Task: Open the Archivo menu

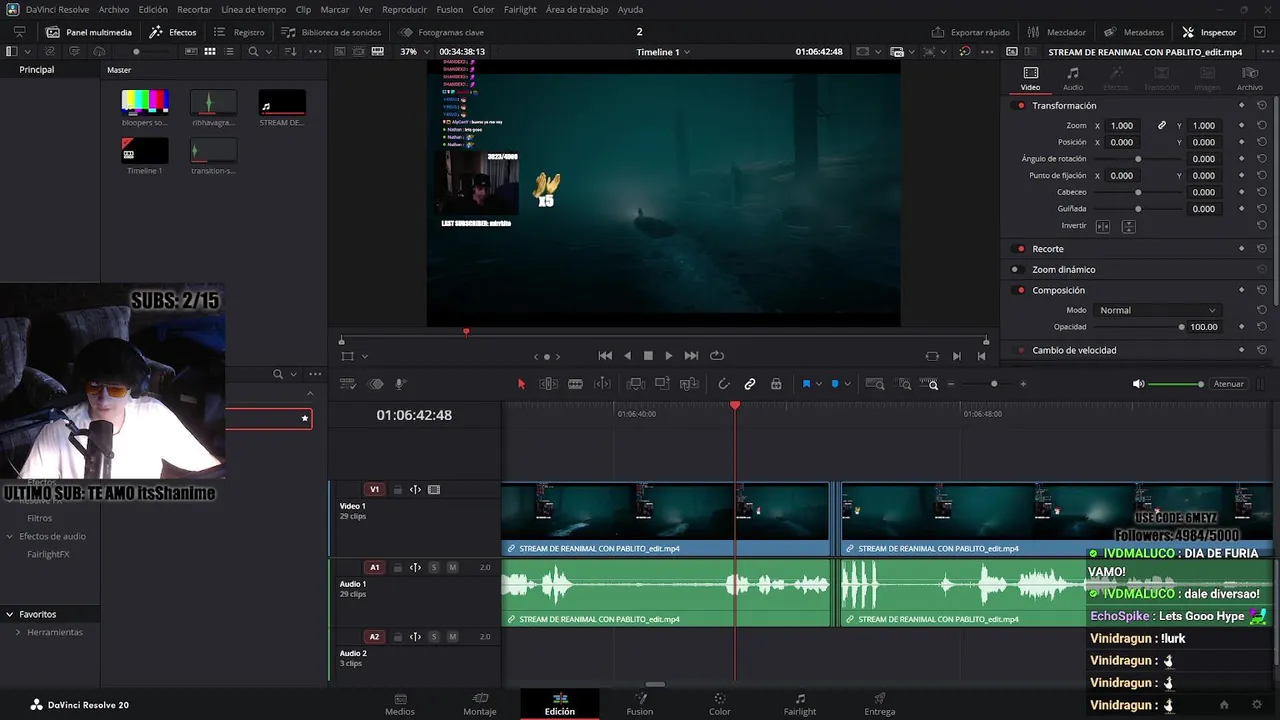Action: (114, 9)
